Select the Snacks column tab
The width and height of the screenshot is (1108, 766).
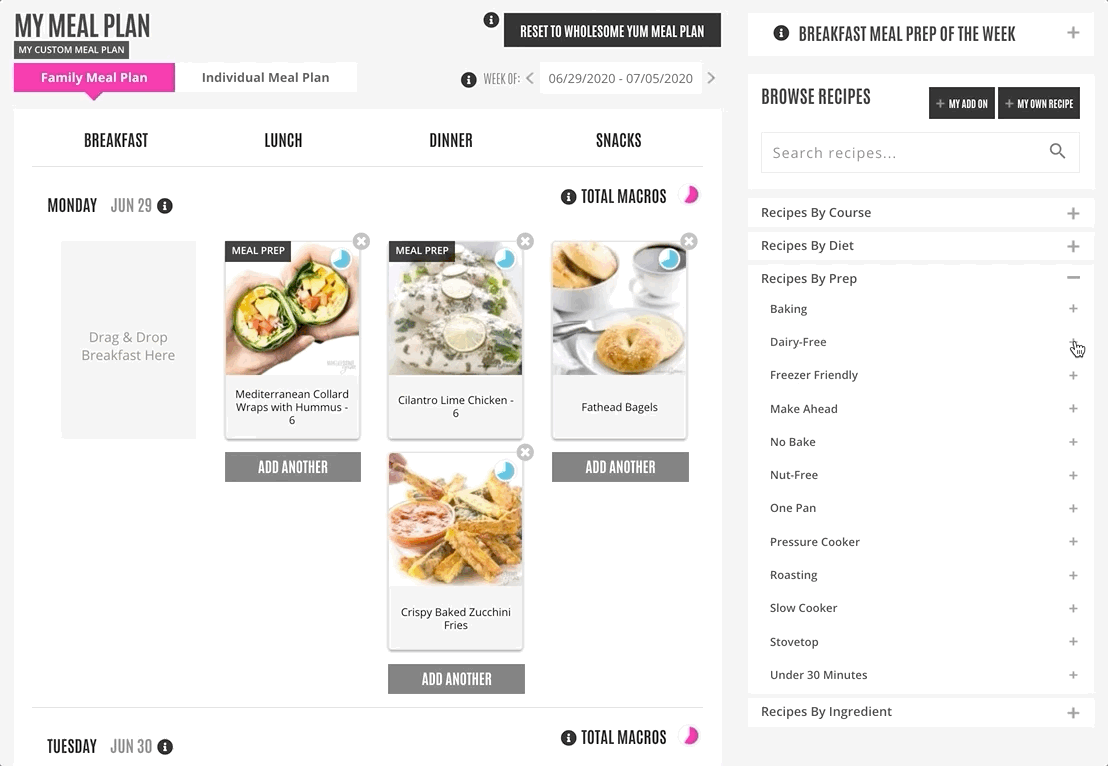point(618,140)
